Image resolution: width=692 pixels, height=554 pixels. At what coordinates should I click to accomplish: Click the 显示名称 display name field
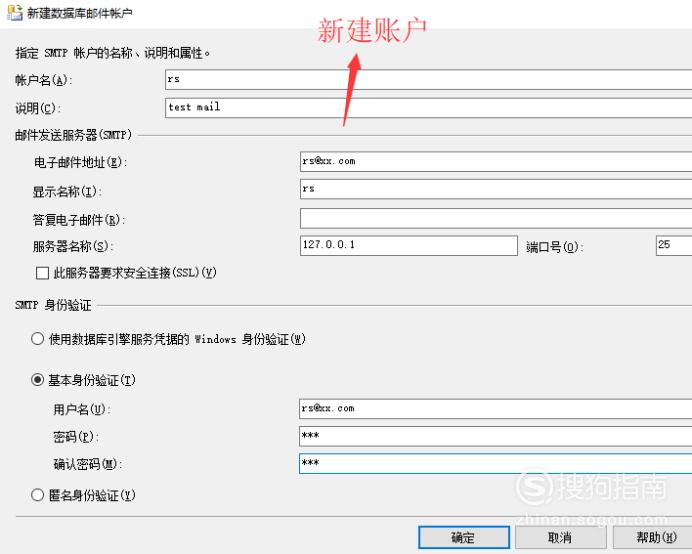(496, 189)
